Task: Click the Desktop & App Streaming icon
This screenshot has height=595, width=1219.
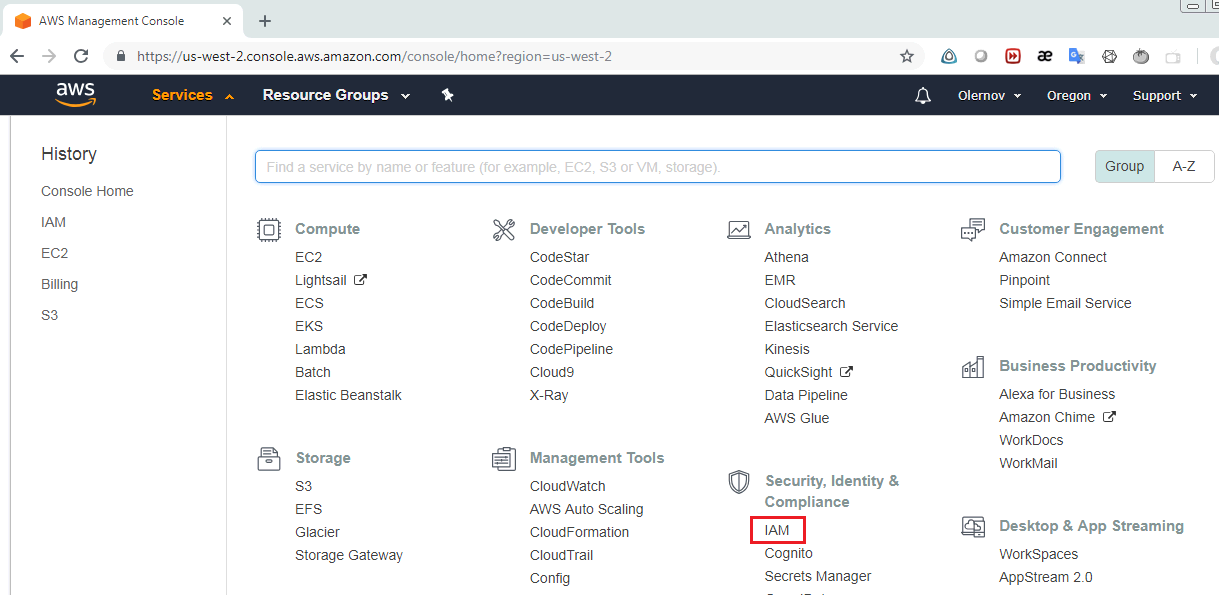Action: 973,527
